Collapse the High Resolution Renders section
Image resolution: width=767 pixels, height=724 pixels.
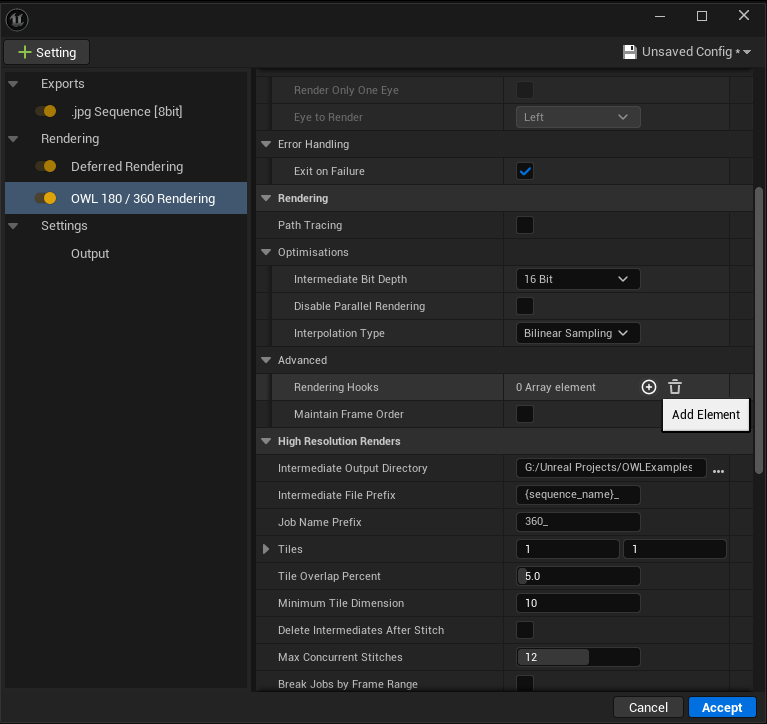point(266,441)
